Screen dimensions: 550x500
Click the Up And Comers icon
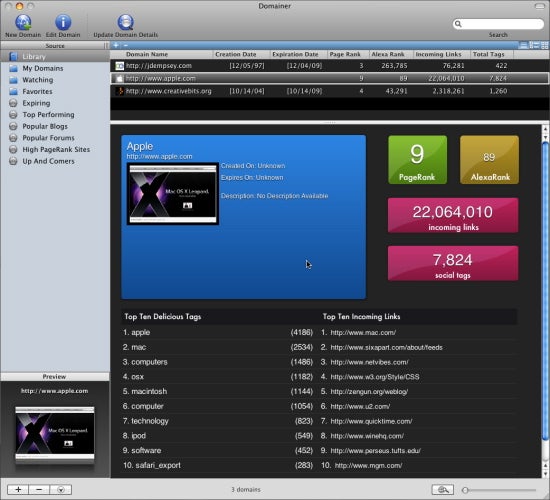[13, 161]
